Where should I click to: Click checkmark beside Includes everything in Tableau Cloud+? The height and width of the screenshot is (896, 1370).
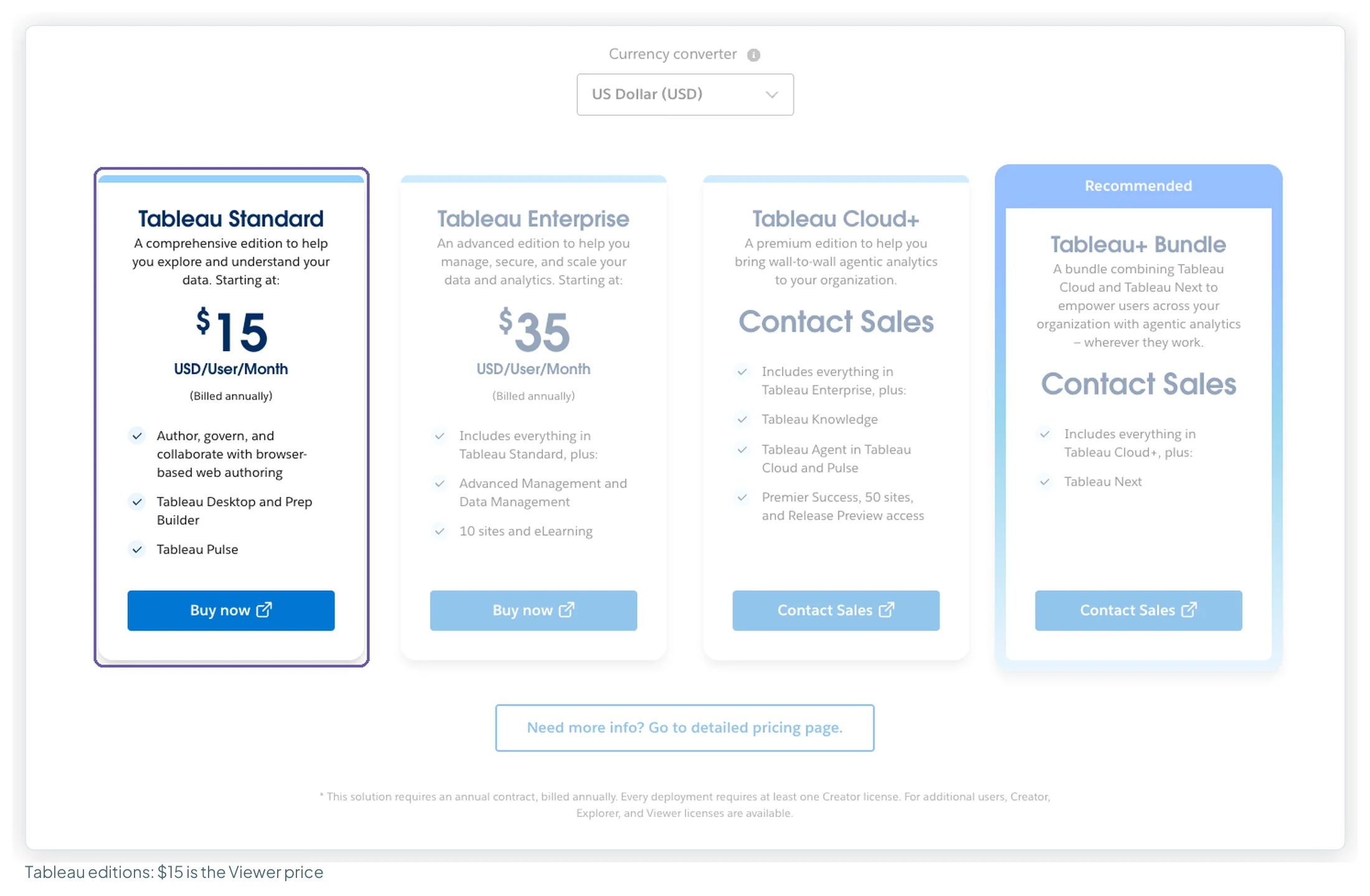point(1045,434)
